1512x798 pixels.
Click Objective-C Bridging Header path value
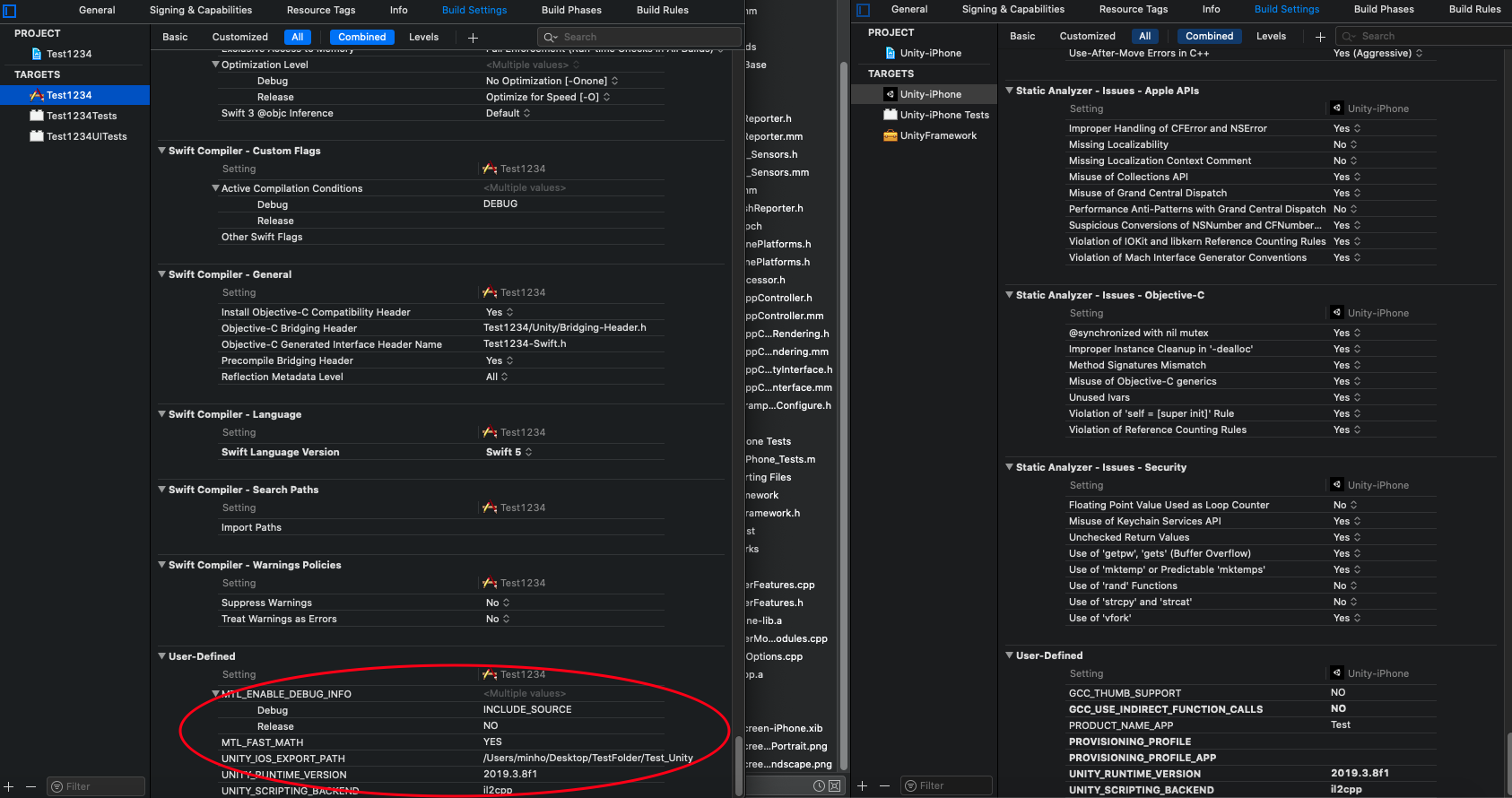565,327
